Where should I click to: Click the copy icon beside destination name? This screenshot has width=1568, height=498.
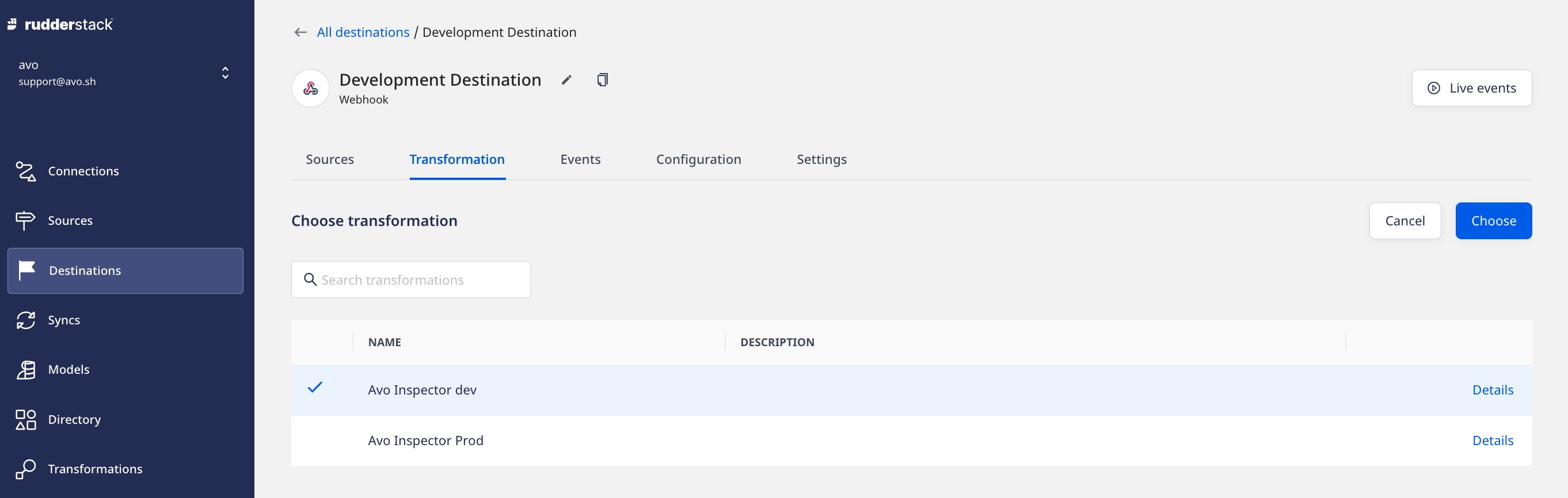(x=602, y=80)
